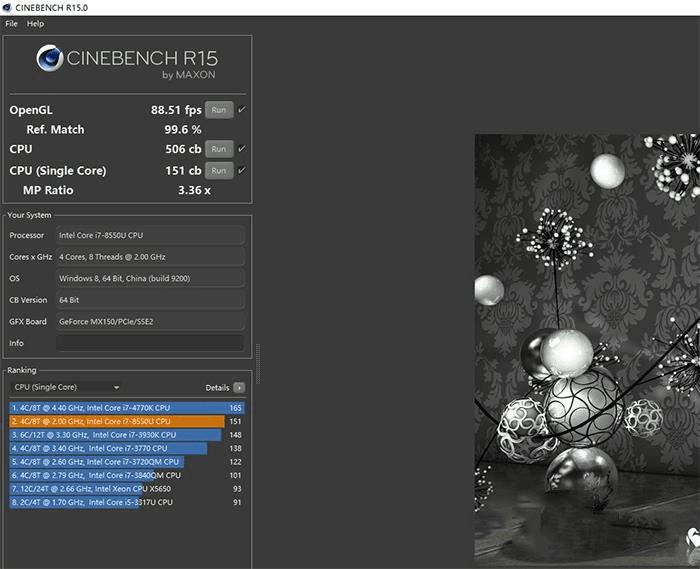Click the Cores x GHz field value

click(150, 257)
